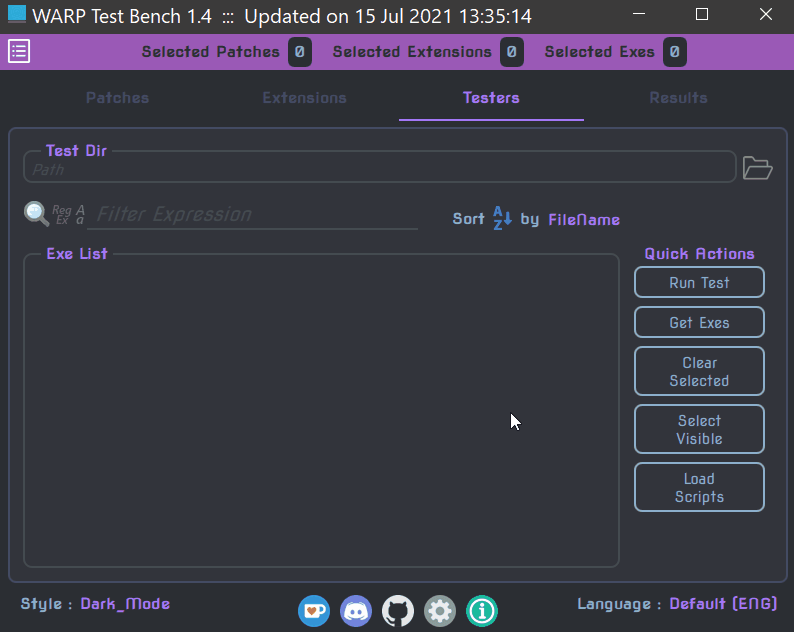Click the Run Test button
The width and height of the screenshot is (794, 632).
tap(699, 283)
